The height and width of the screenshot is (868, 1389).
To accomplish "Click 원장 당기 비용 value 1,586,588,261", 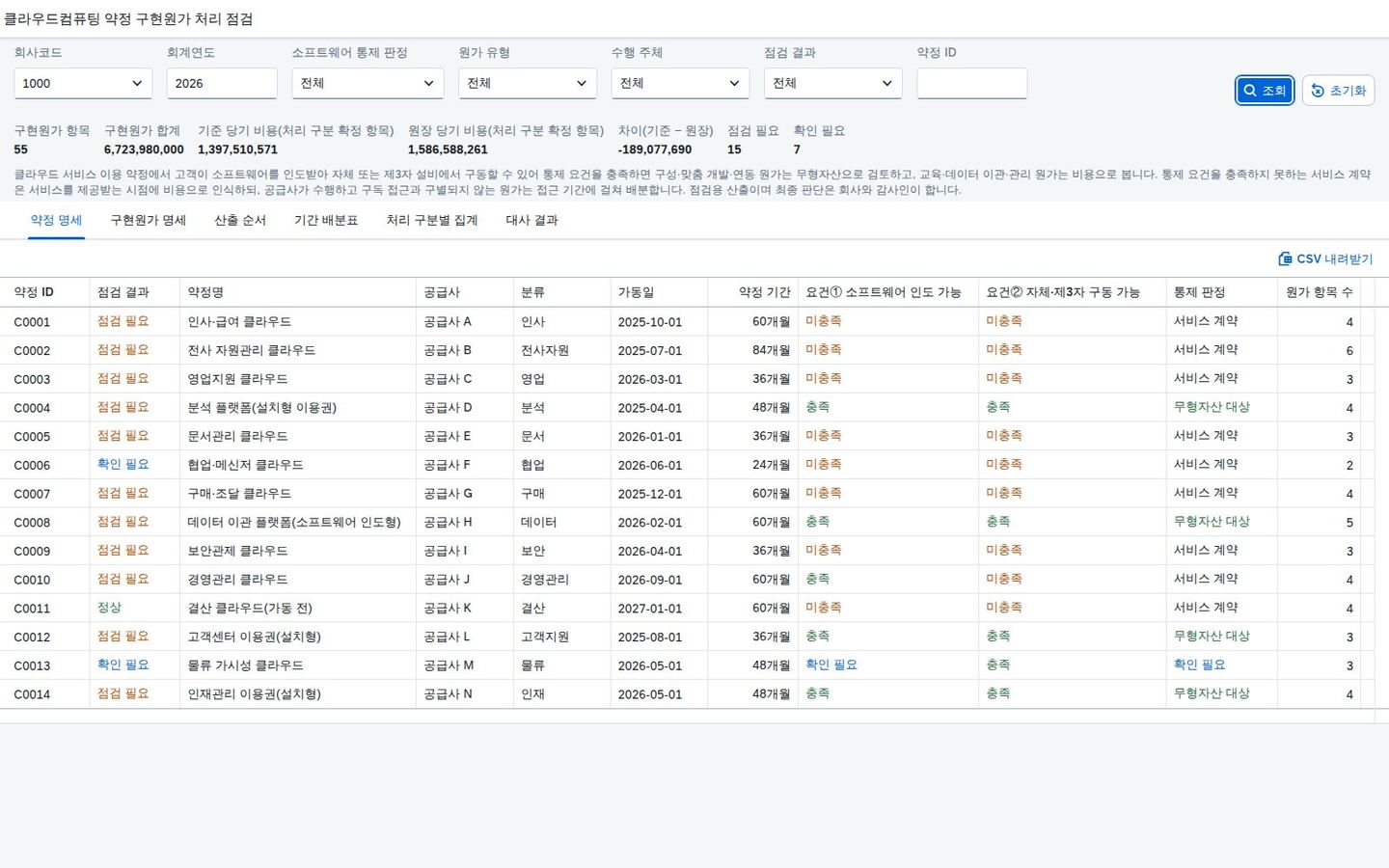I will point(448,149).
